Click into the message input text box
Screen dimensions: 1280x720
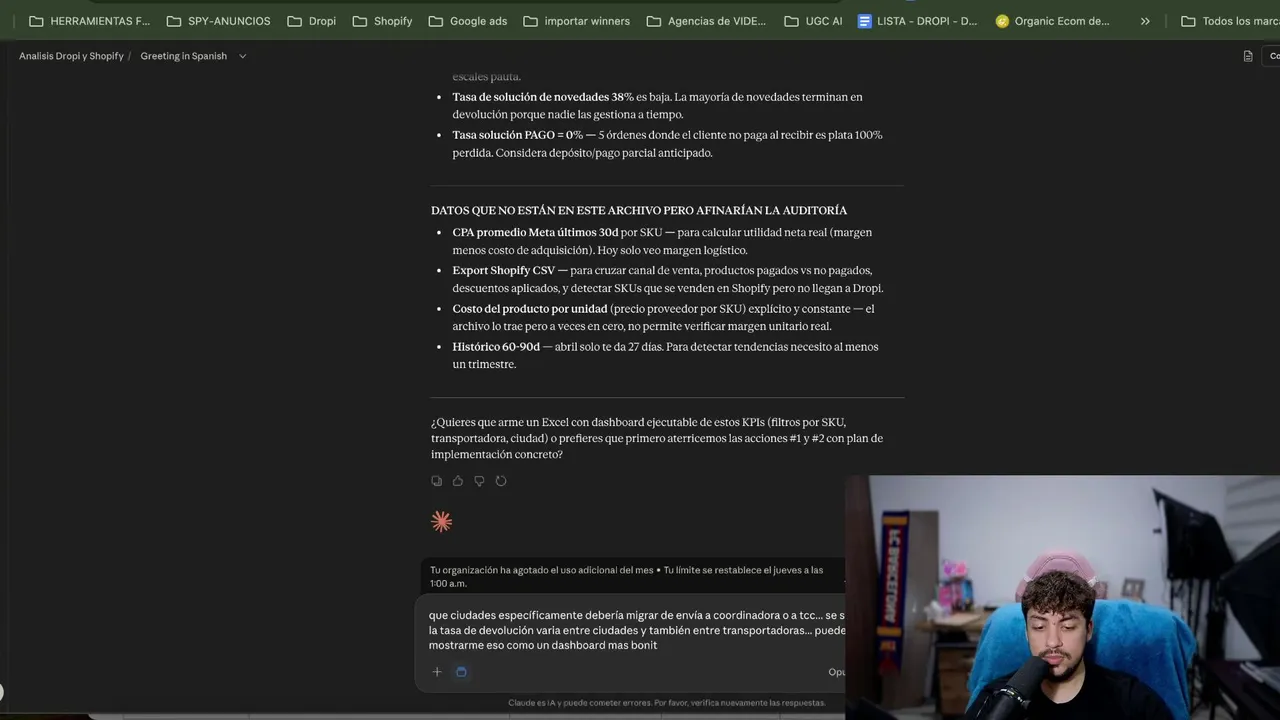point(636,630)
